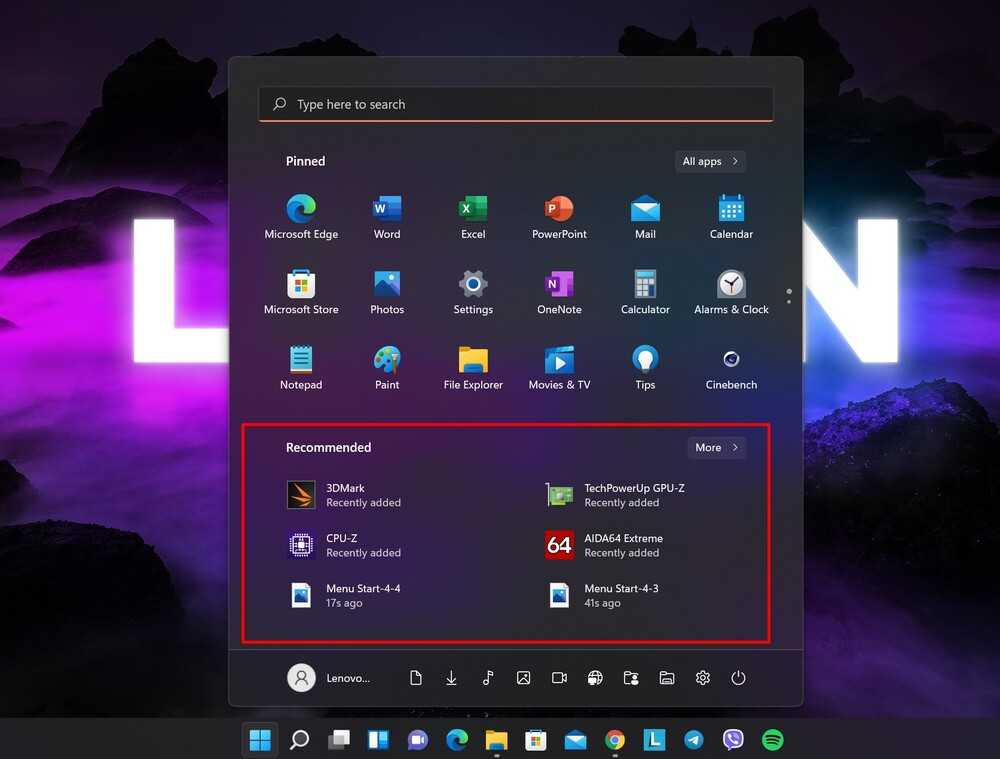
Task: Expand the All apps list
Action: (710, 161)
